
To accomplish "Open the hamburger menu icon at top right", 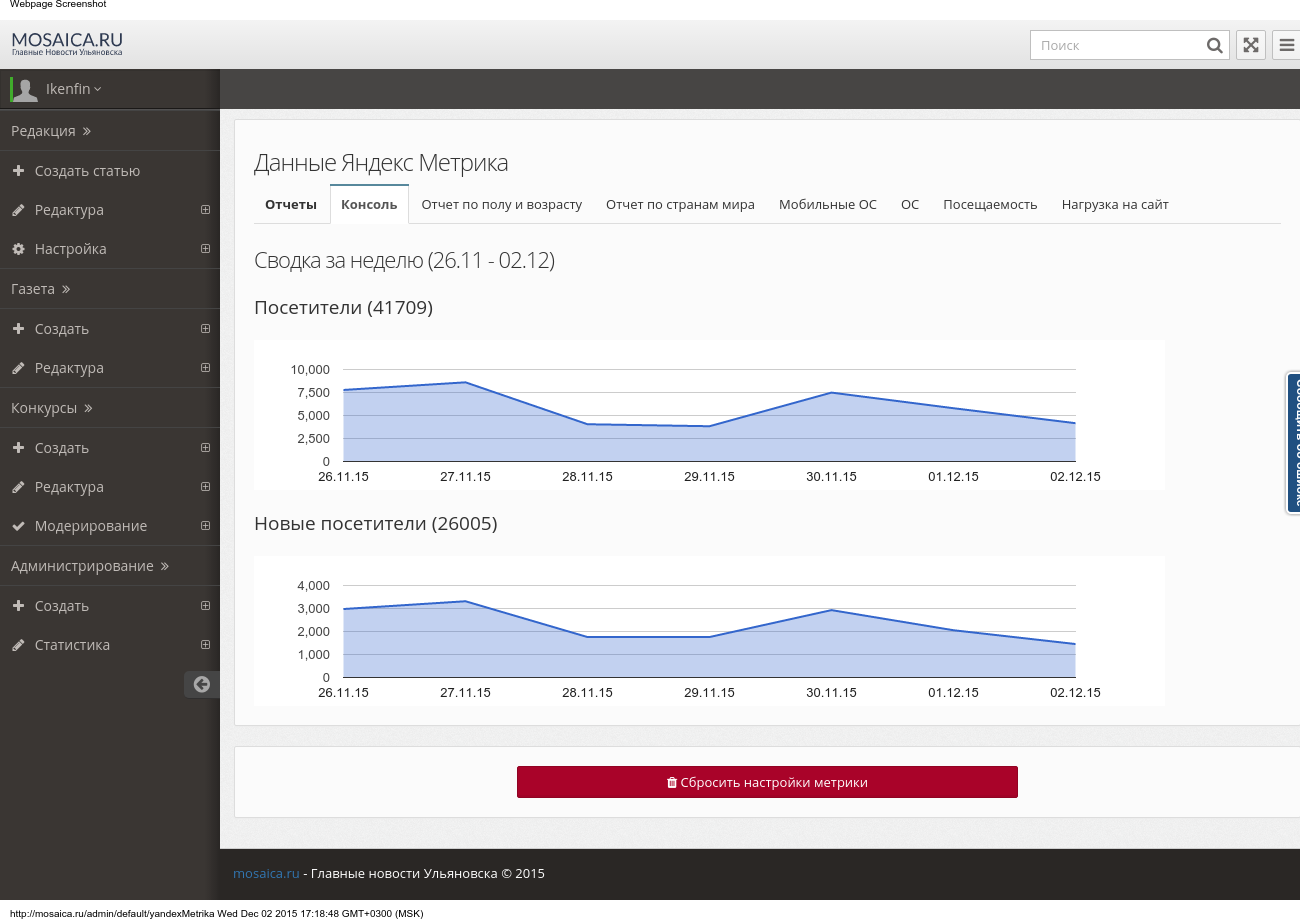I will point(1287,45).
